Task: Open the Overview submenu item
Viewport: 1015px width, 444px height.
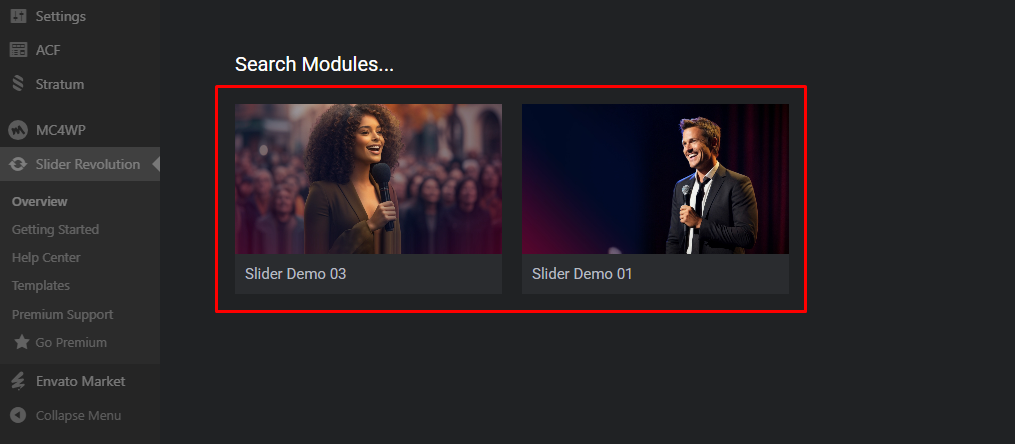Action: 39,201
